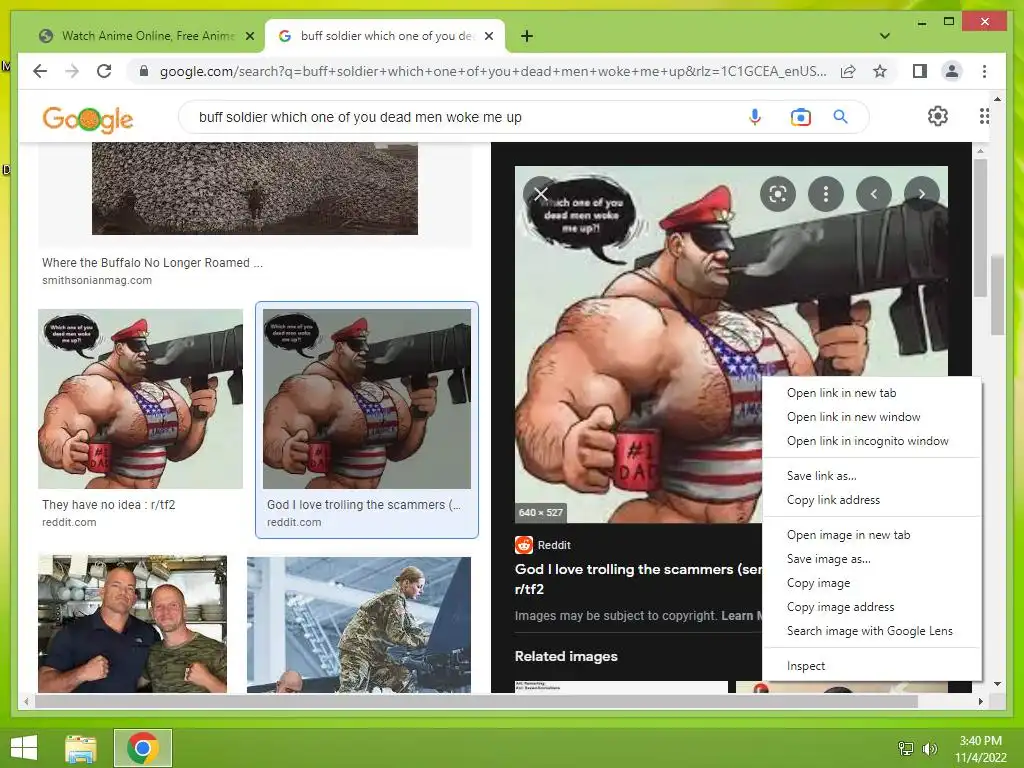Share this page from the address bar
The image size is (1024, 768).
click(x=848, y=71)
